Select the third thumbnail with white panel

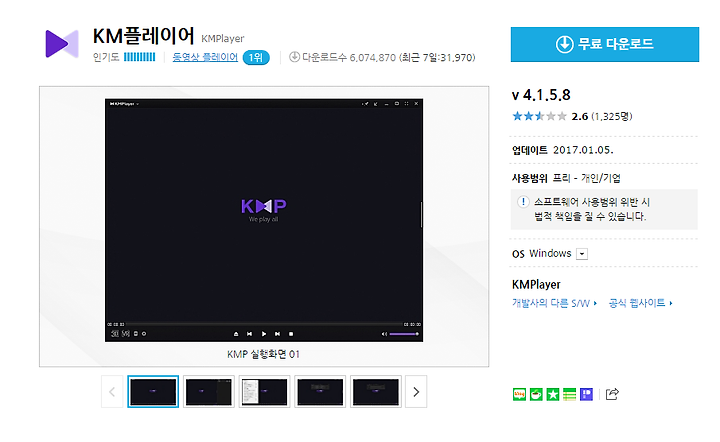coord(264,392)
